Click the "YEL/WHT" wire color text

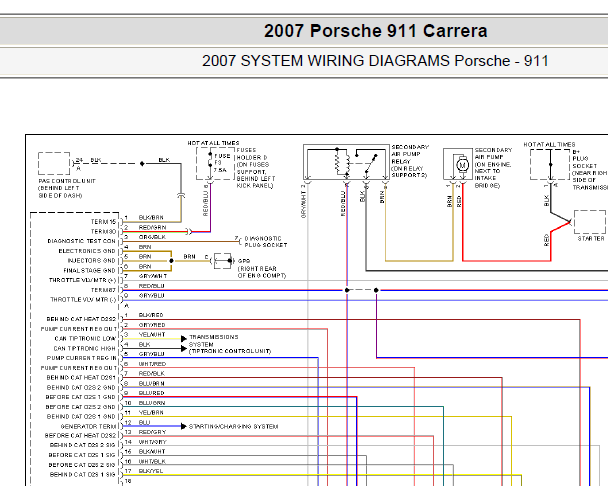tap(152, 334)
